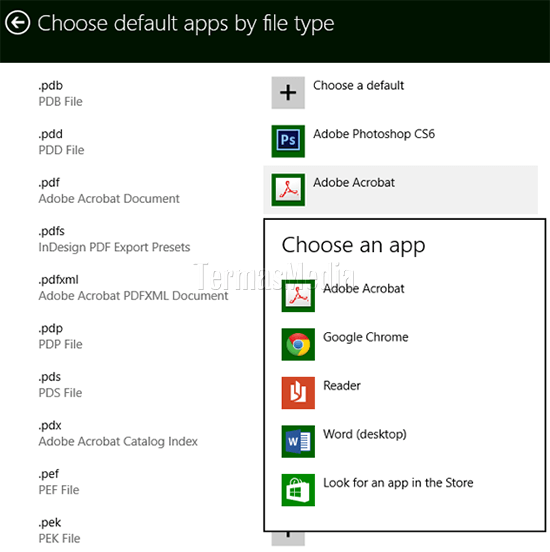The image size is (550, 552).
Task: Click 'Adobe Acrobat Document' description
Action: tap(109, 199)
